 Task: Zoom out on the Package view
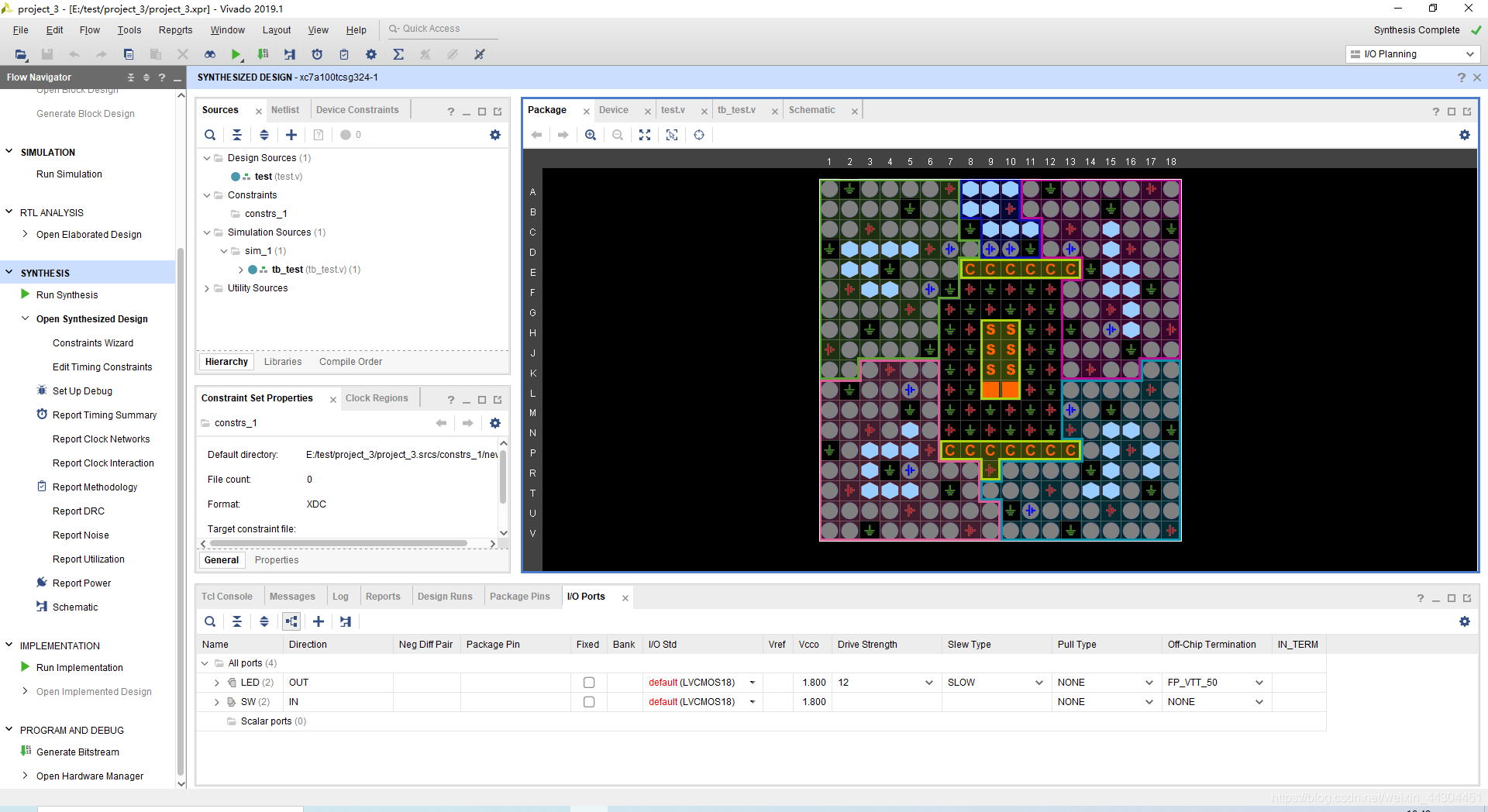618,135
